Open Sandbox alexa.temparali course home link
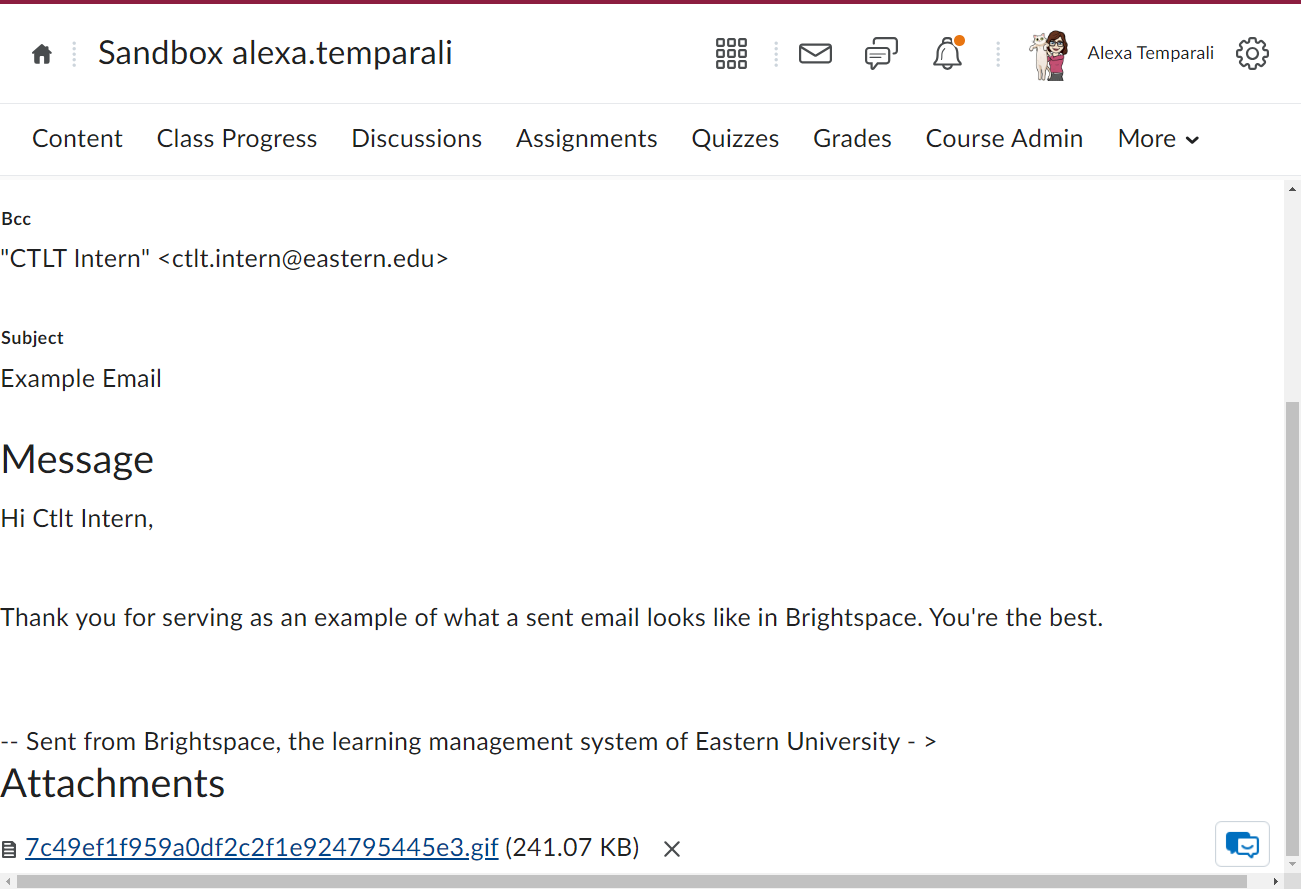This screenshot has width=1301, height=889. pyautogui.click(x=275, y=53)
